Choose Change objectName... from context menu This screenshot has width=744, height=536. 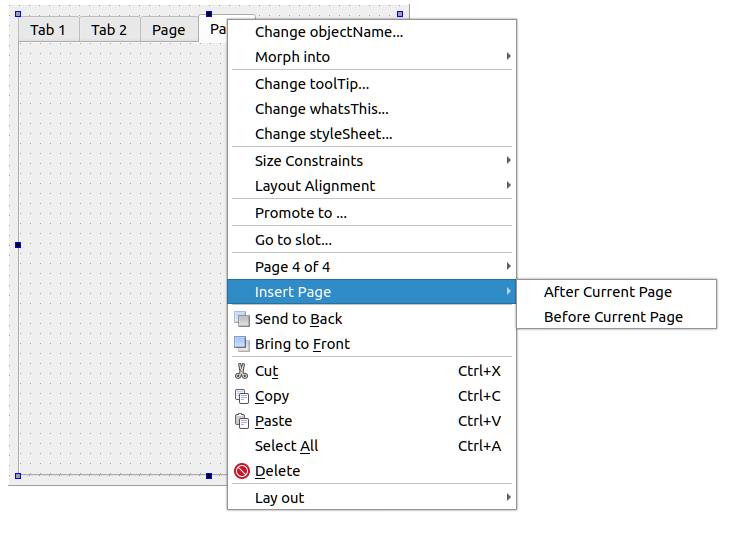(x=372, y=32)
